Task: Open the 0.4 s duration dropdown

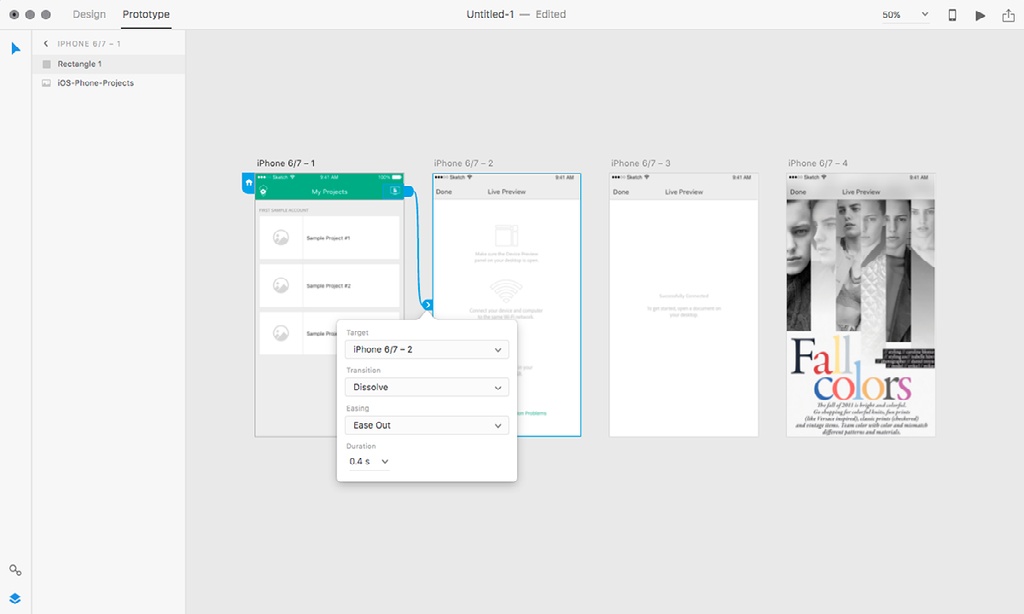Action: (368, 461)
